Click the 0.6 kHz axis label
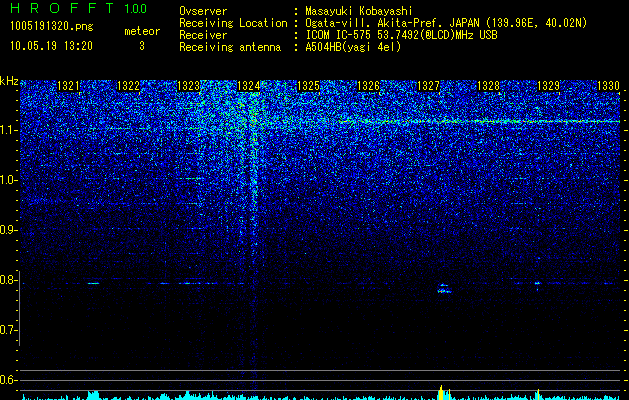The width and height of the screenshot is (629, 400). pyautogui.click(x=9, y=380)
